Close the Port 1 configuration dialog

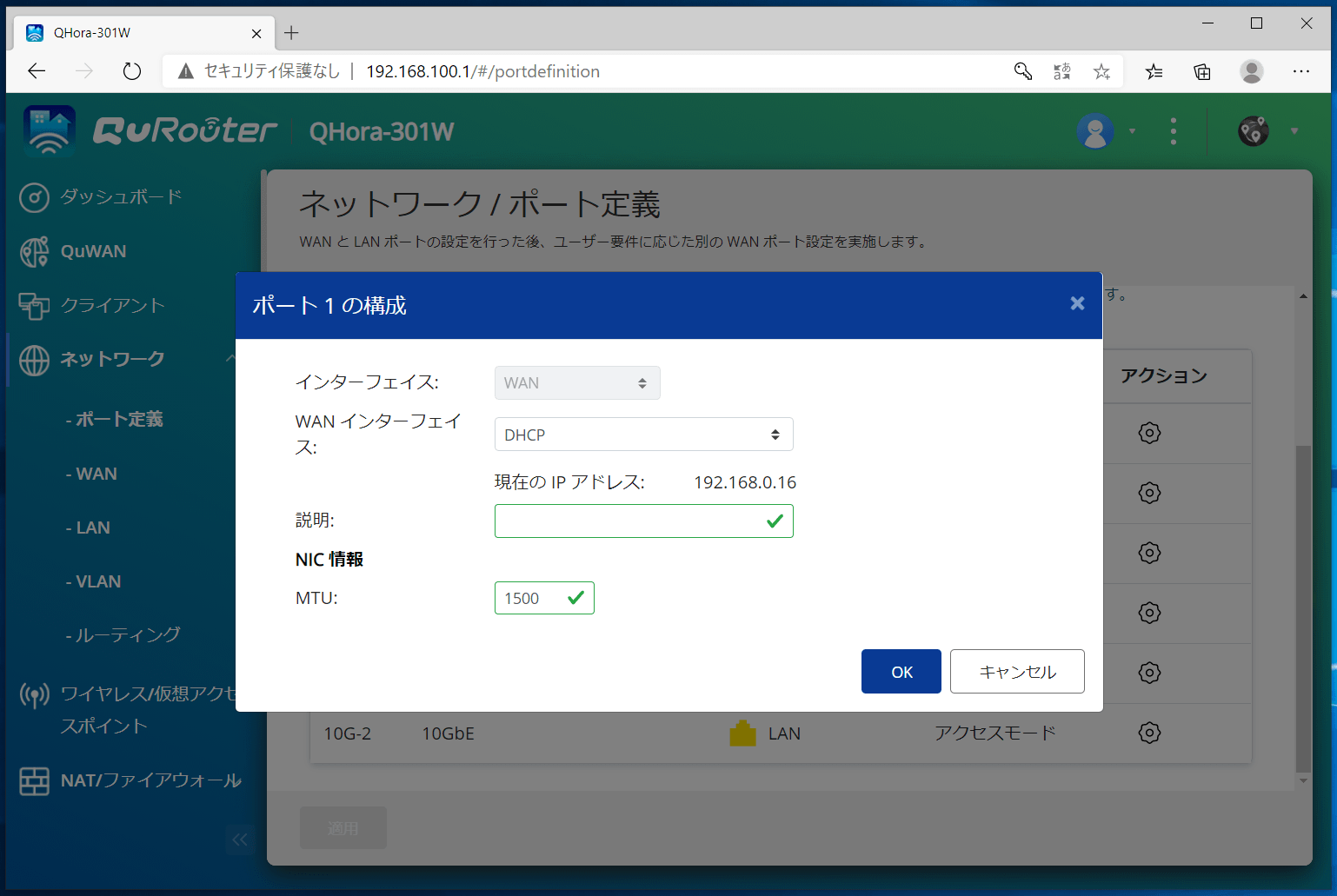point(1077,303)
